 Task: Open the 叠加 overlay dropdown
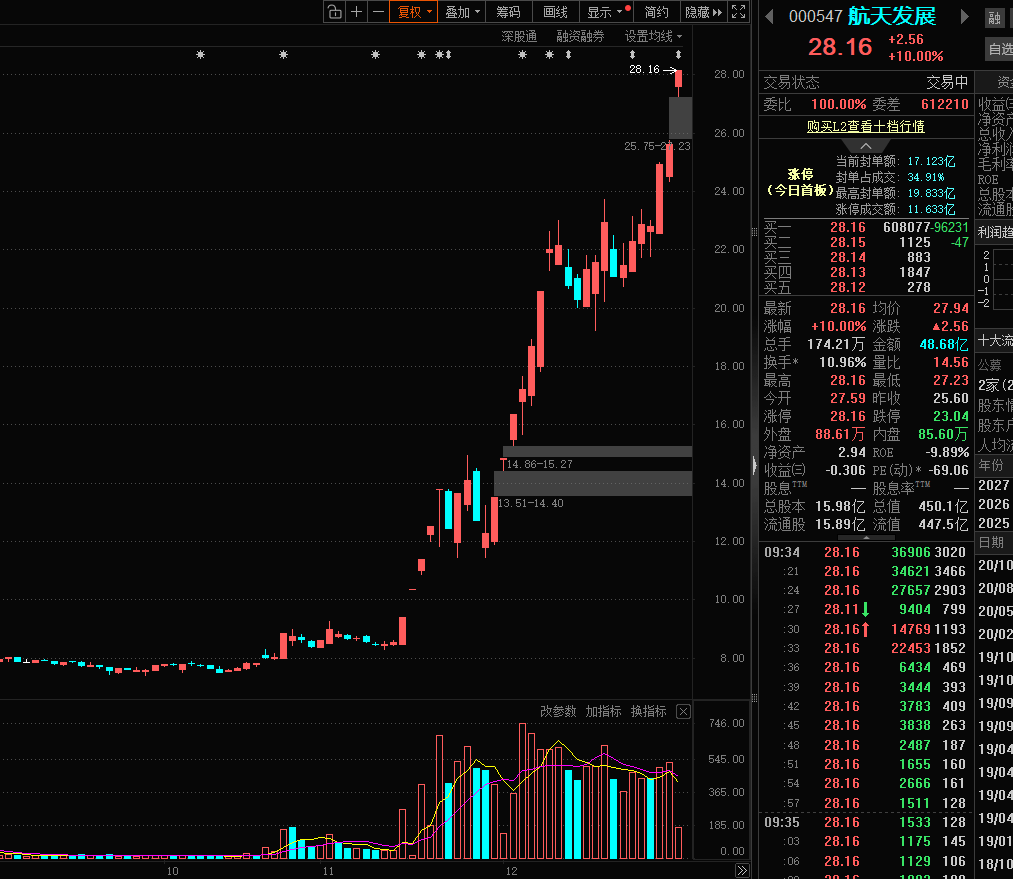pos(462,12)
